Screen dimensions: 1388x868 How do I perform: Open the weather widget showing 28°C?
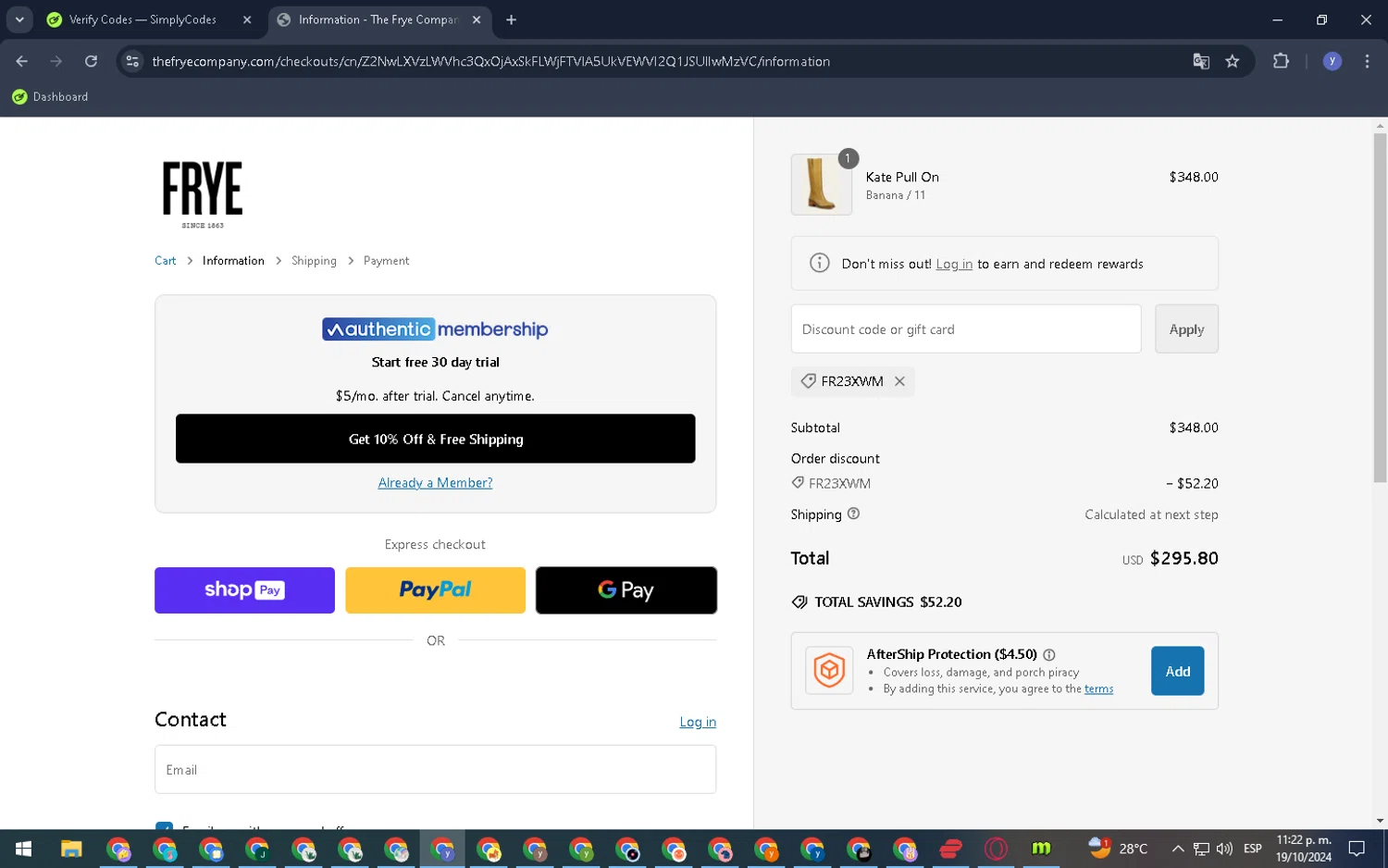coord(1118,849)
